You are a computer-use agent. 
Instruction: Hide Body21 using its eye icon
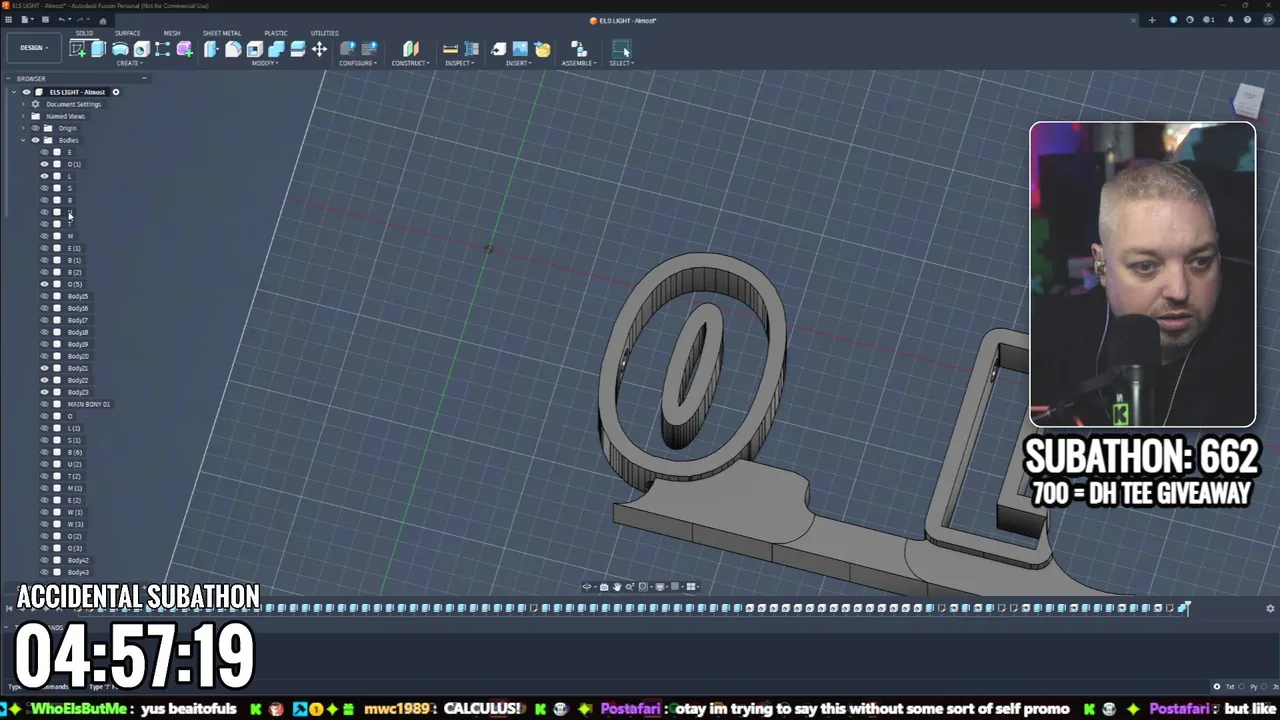[x=44, y=368]
